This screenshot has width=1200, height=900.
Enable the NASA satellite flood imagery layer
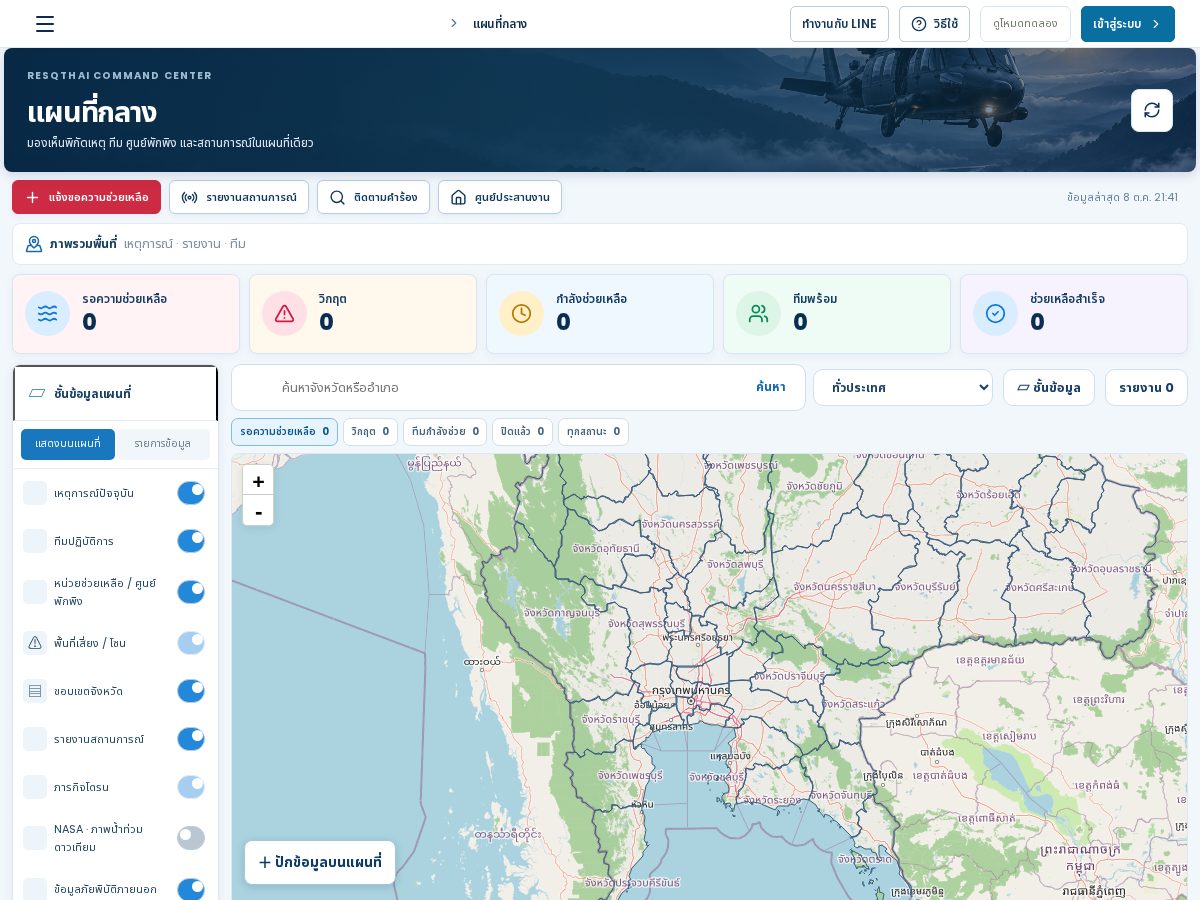pos(191,838)
